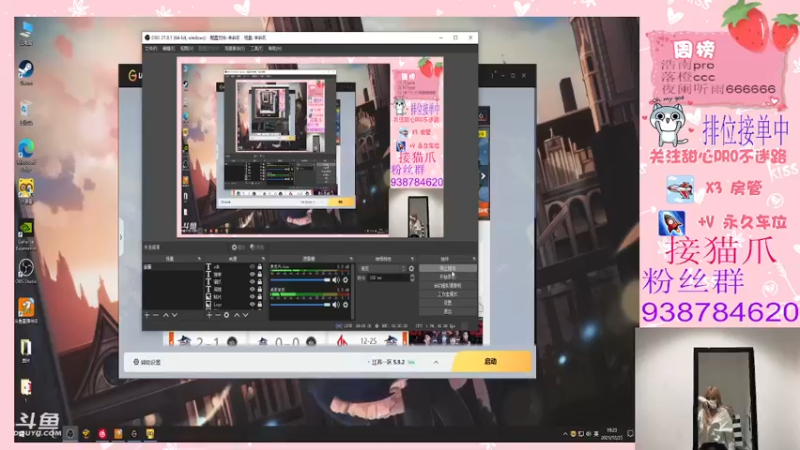Open the scene transition type dropdown
800x450 pixels.
pyautogui.click(x=382, y=268)
